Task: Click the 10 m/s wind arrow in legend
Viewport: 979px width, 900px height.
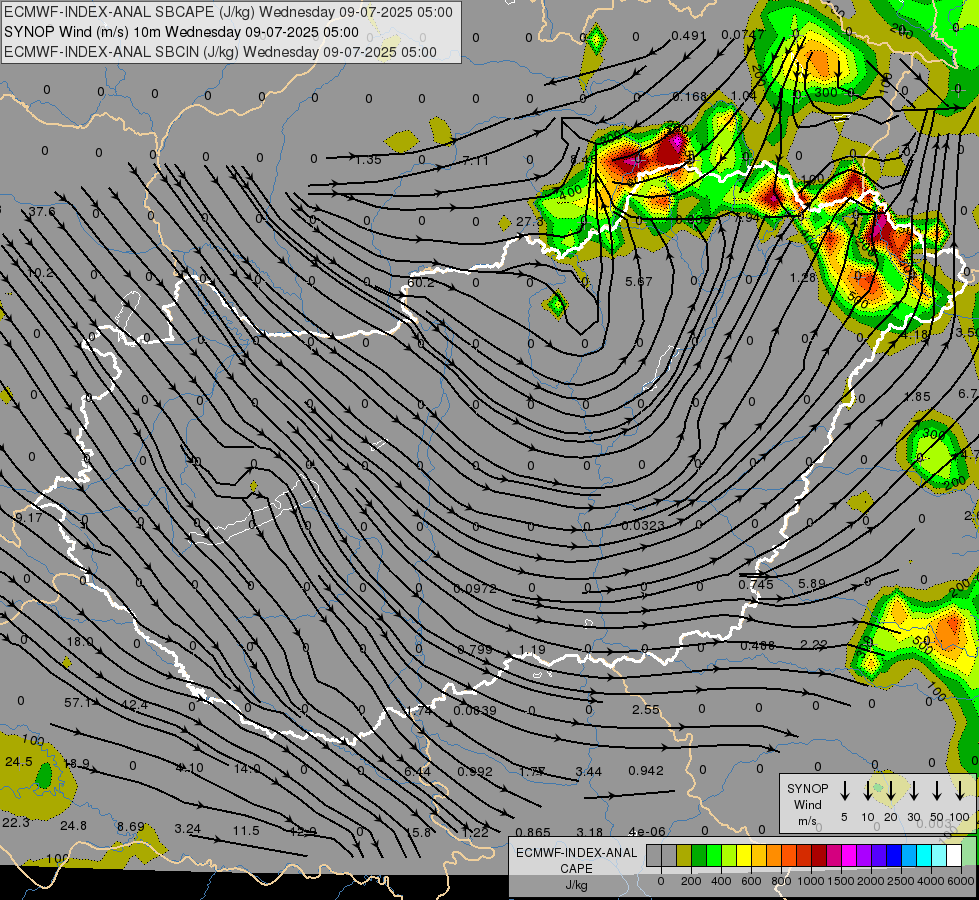Action: (867, 790)
